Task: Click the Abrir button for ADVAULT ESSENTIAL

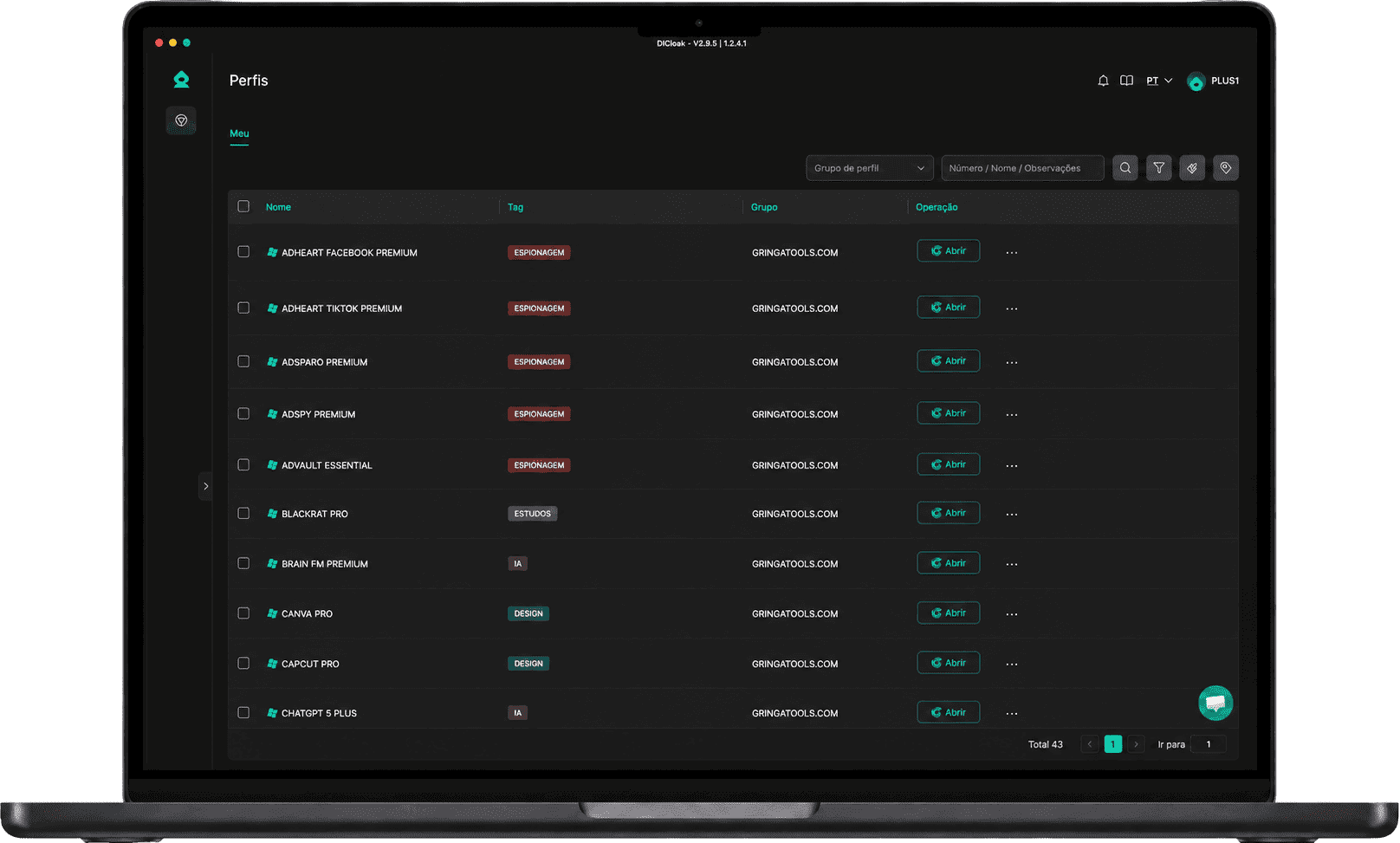Action: click(x=949, y=464)
